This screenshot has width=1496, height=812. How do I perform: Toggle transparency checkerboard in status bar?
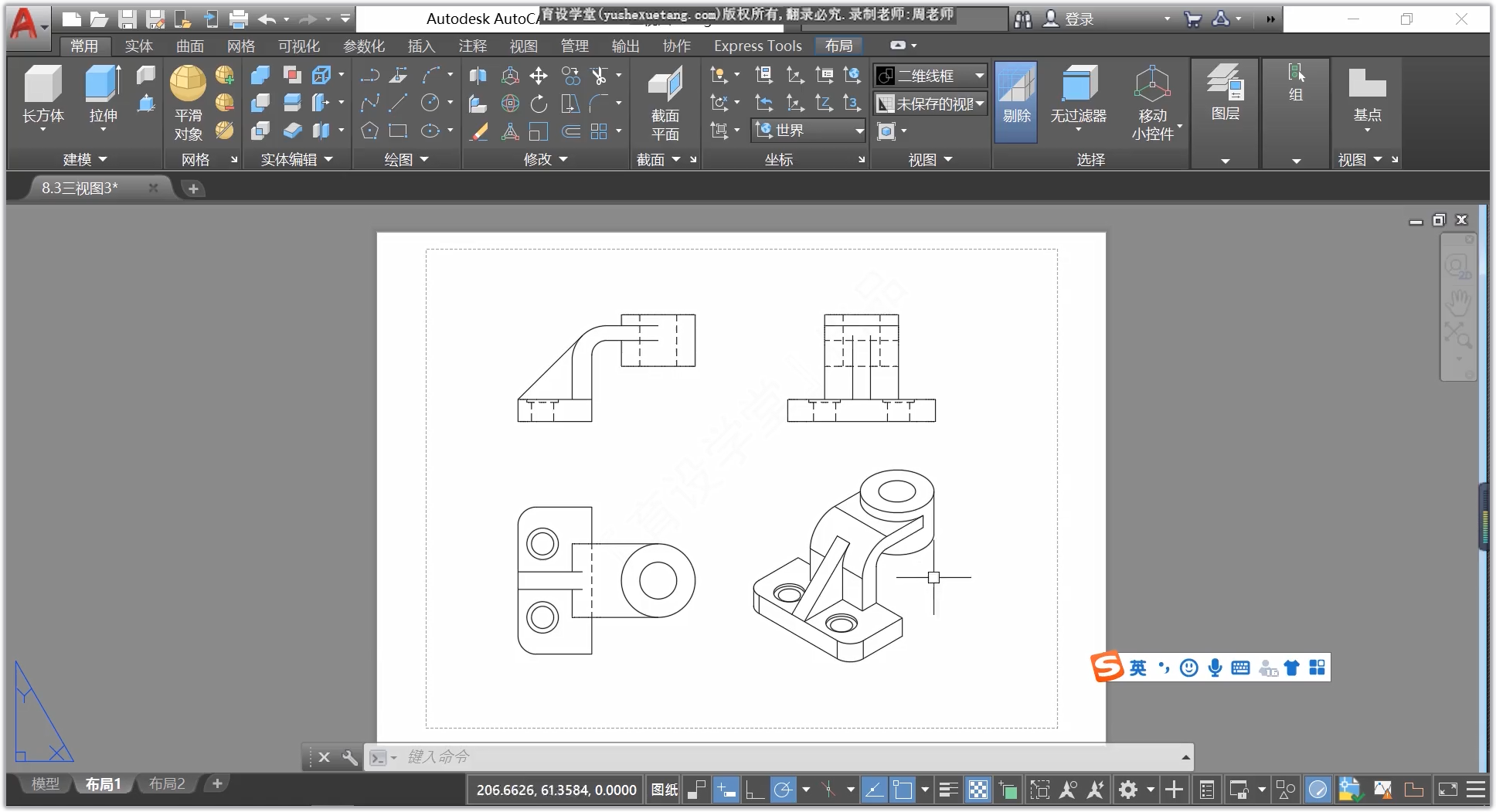(x=978, y=790)
